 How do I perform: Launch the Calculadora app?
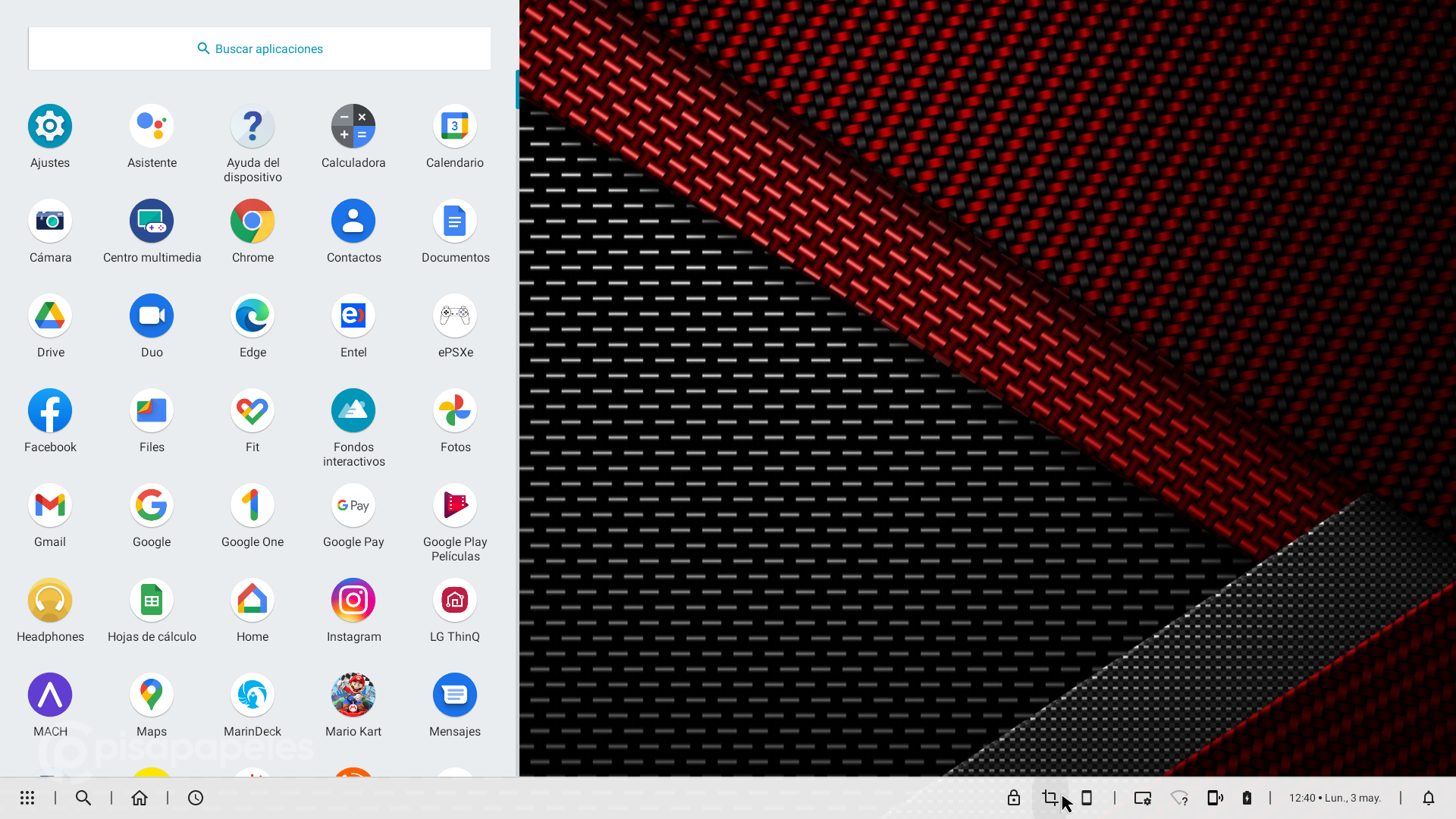353,127
